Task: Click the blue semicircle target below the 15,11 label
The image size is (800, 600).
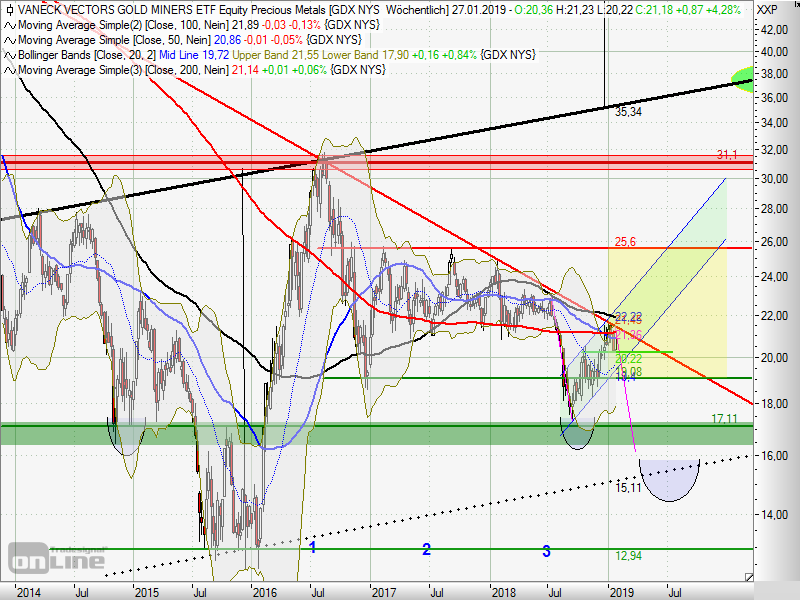Action: point(669,480)
